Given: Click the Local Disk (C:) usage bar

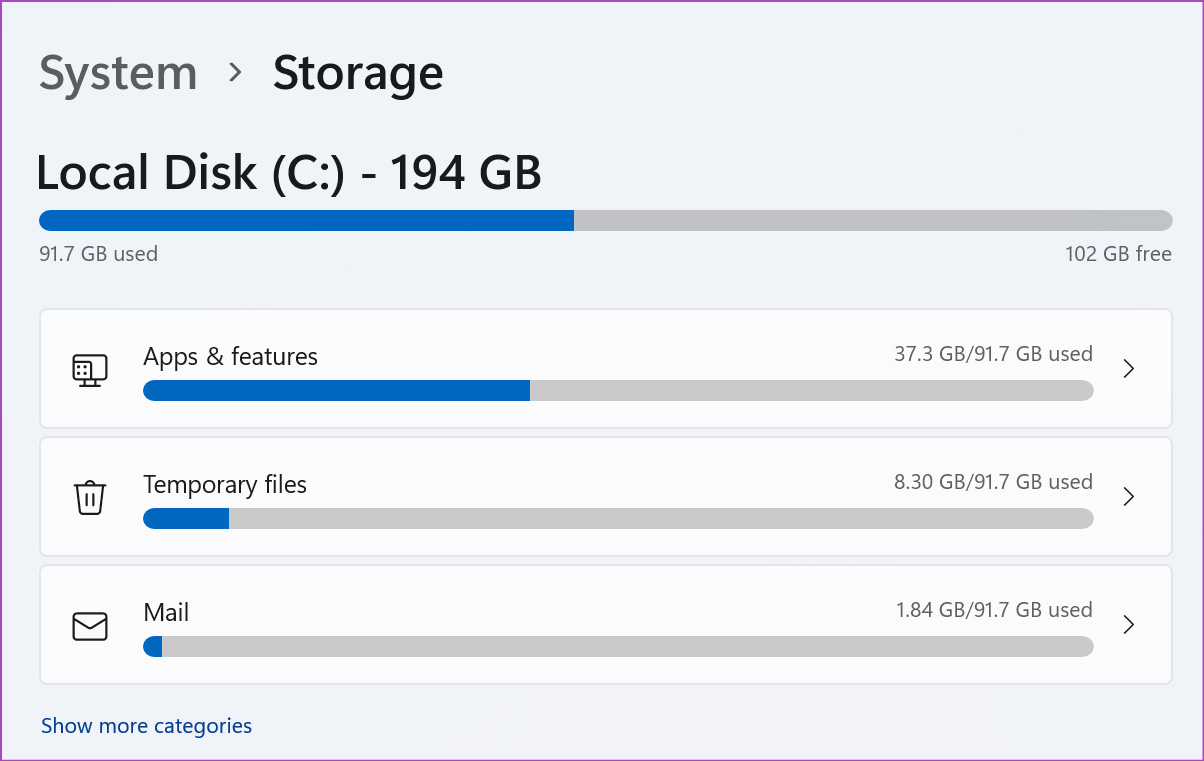Looking at the screenshot, I should (605, 220).
